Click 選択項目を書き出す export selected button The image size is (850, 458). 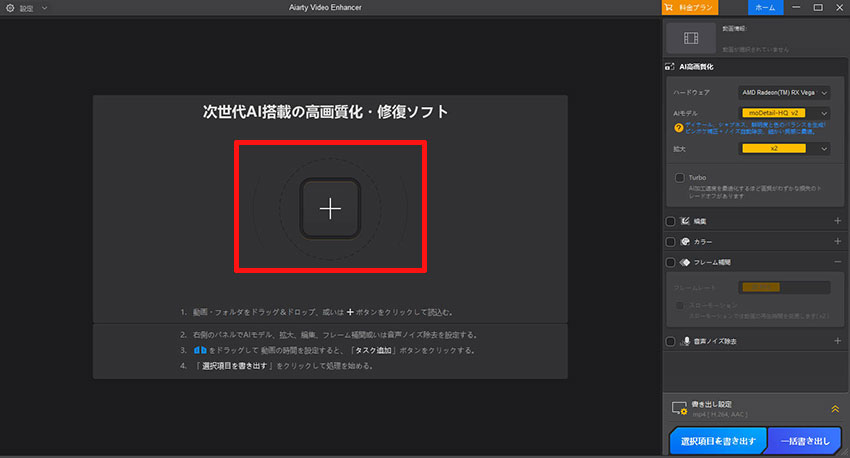click(x=718, y=441)
